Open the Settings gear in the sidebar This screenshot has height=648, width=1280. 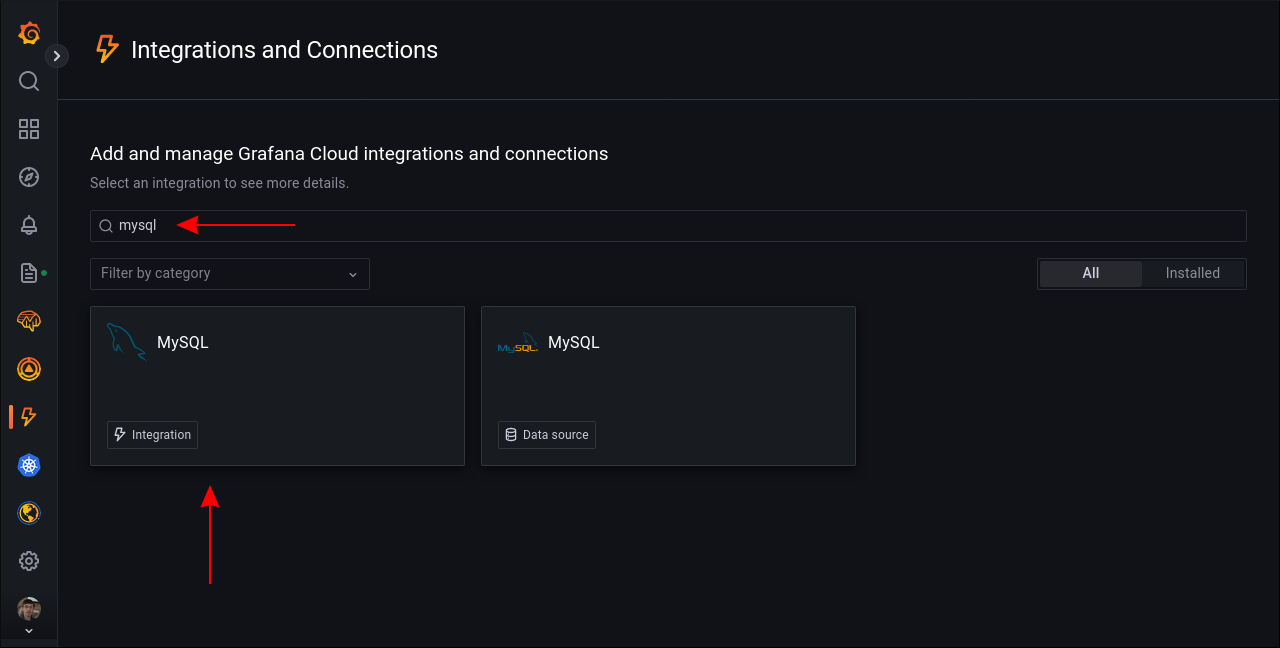point(28,561)
